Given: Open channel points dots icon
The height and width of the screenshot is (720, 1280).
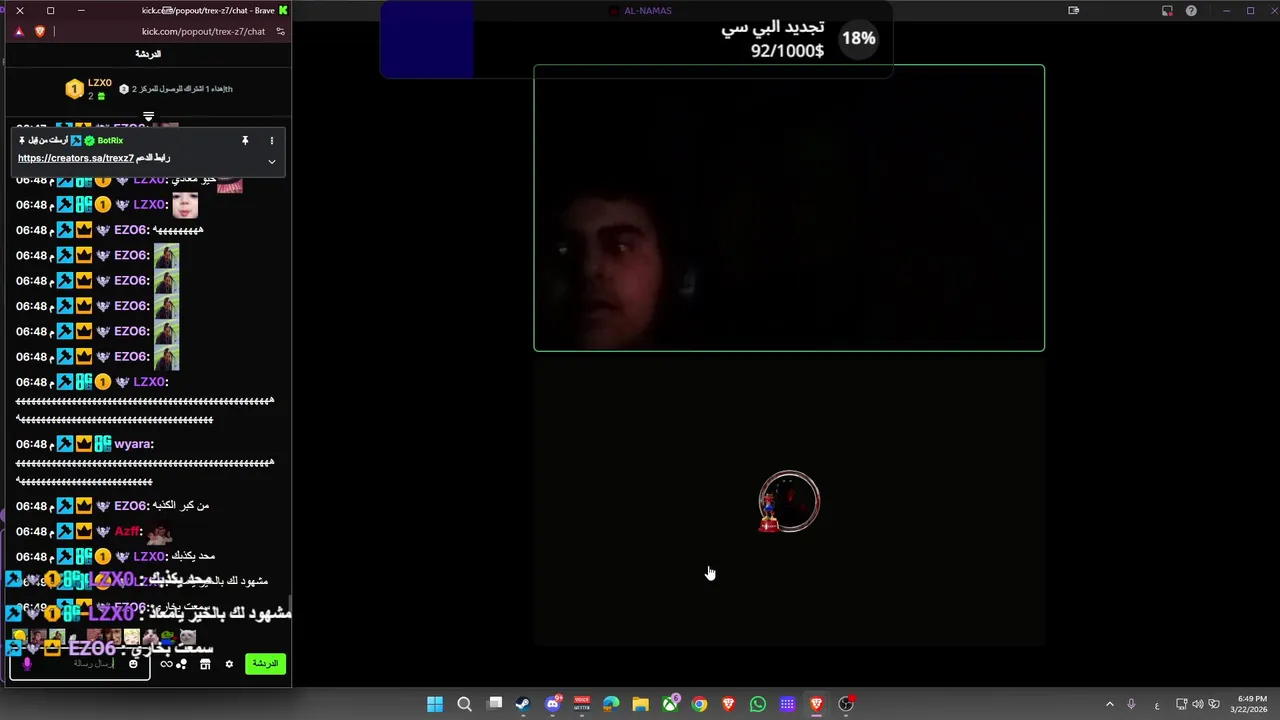Looking at the screenshot, I should pos(182,664).
